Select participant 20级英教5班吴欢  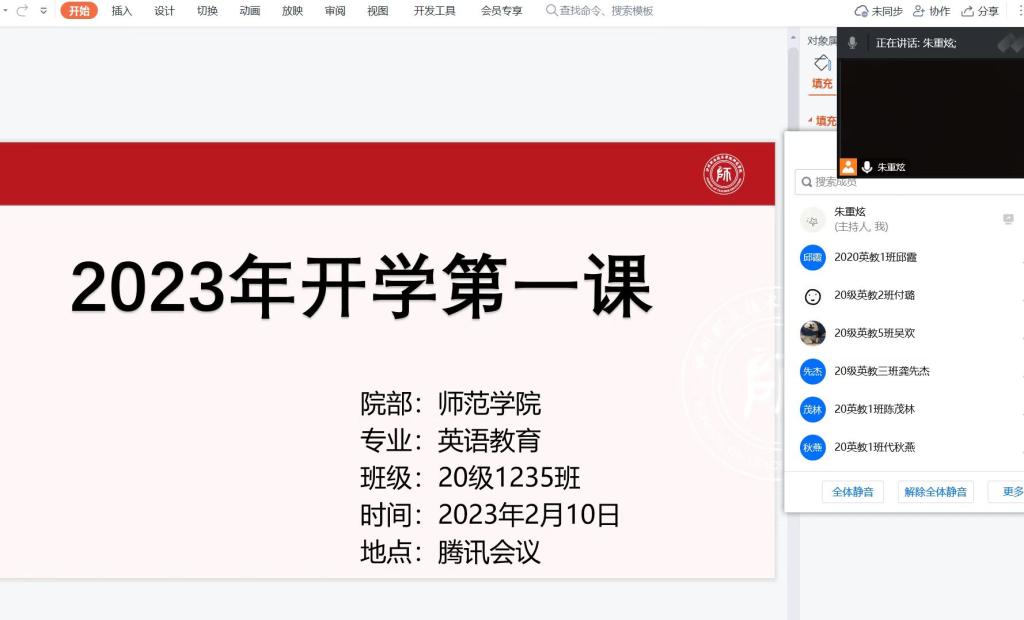click(875, 333)
